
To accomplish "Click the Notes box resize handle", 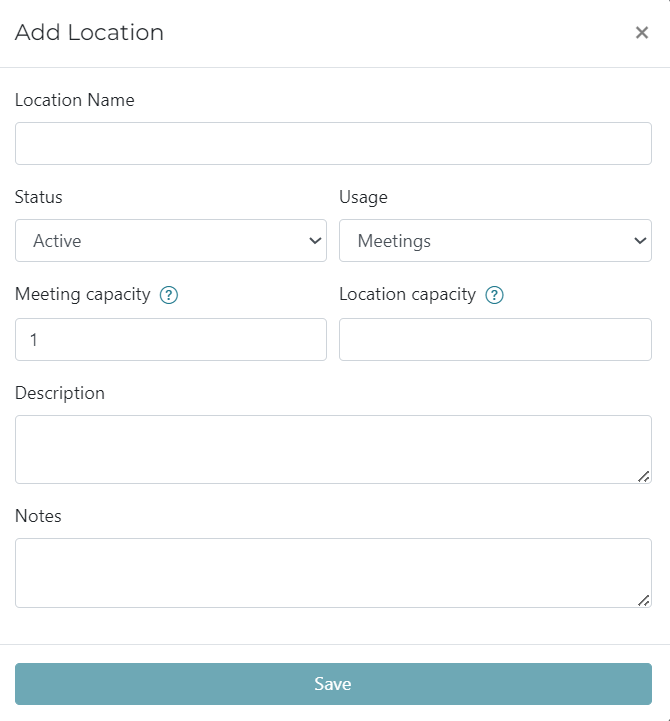I will click(x=643, y=600).
